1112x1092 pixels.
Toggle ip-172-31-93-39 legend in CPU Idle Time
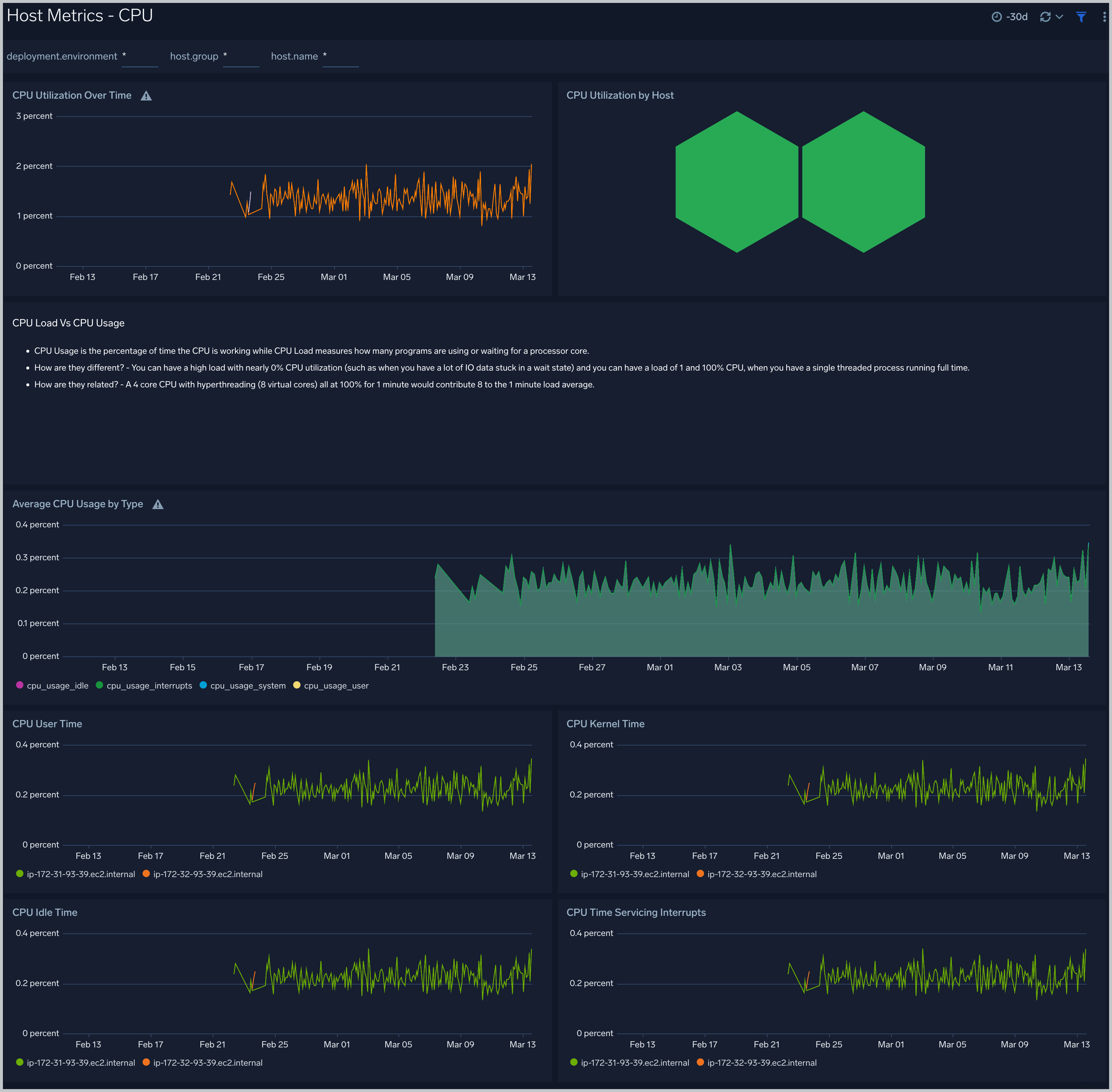(76, 1063)
